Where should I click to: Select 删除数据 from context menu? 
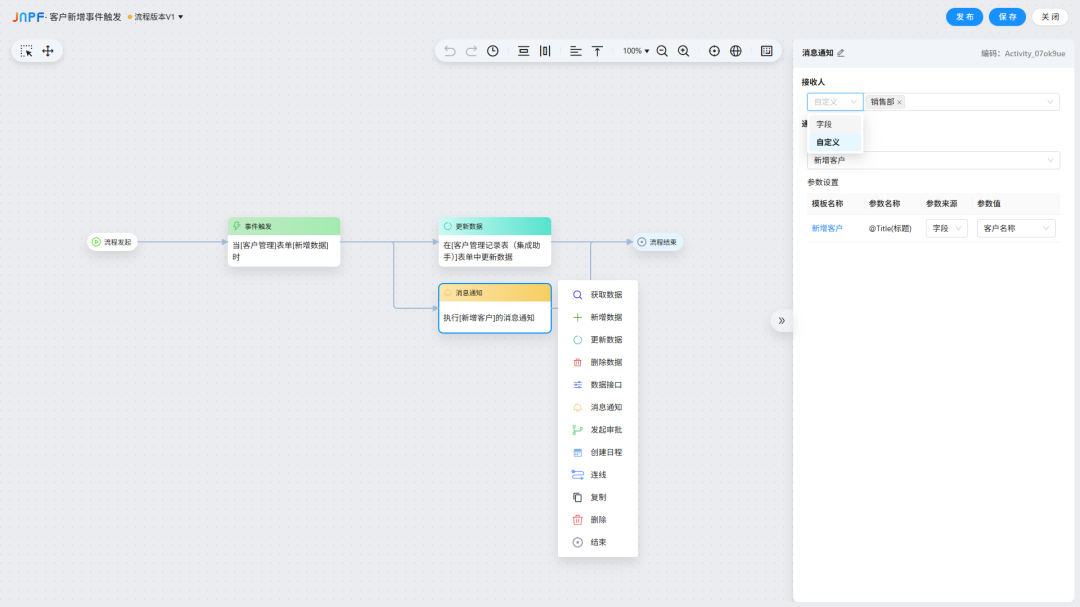pyautogui.click(x=597, y=362)
